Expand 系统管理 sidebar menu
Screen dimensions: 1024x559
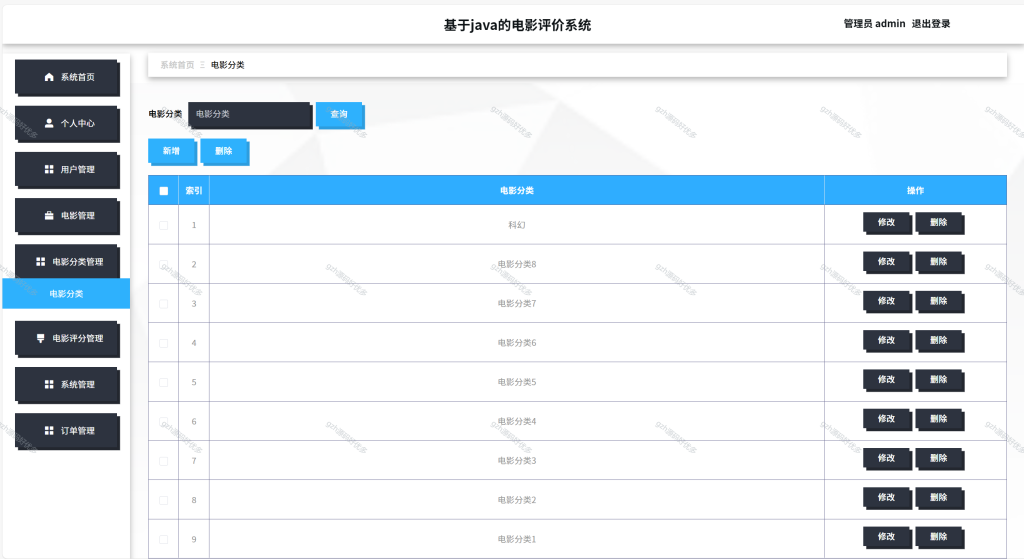pos(67,385)
